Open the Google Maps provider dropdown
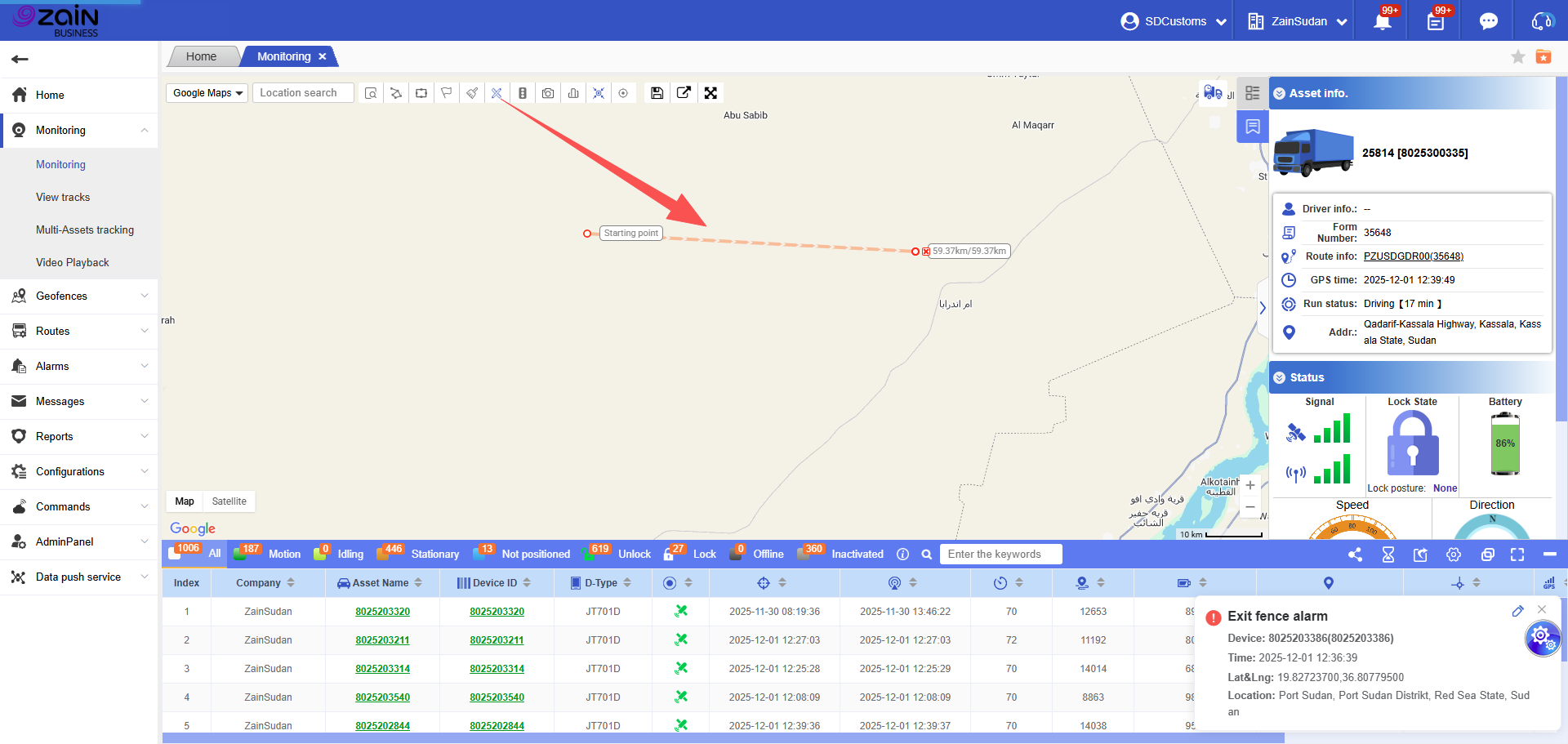Screen dimensions: 1568x744 point(207,93)
